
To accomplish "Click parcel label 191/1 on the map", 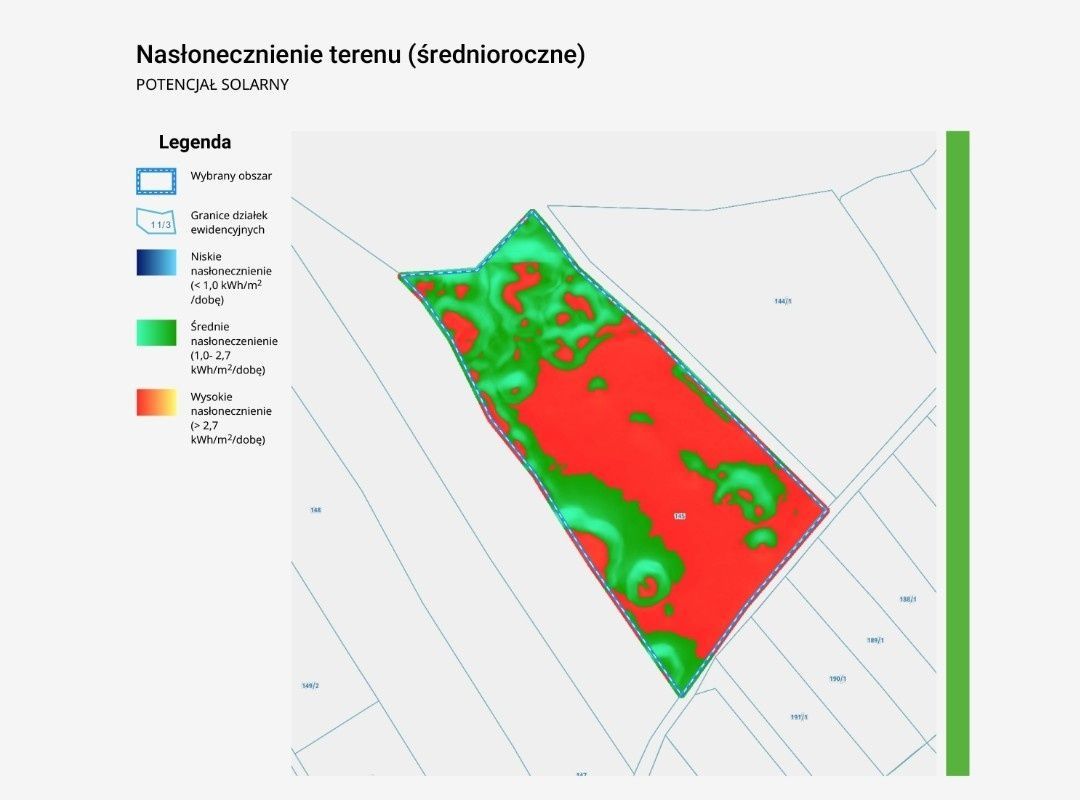I will pyautogui.click(x=799, y=717).
